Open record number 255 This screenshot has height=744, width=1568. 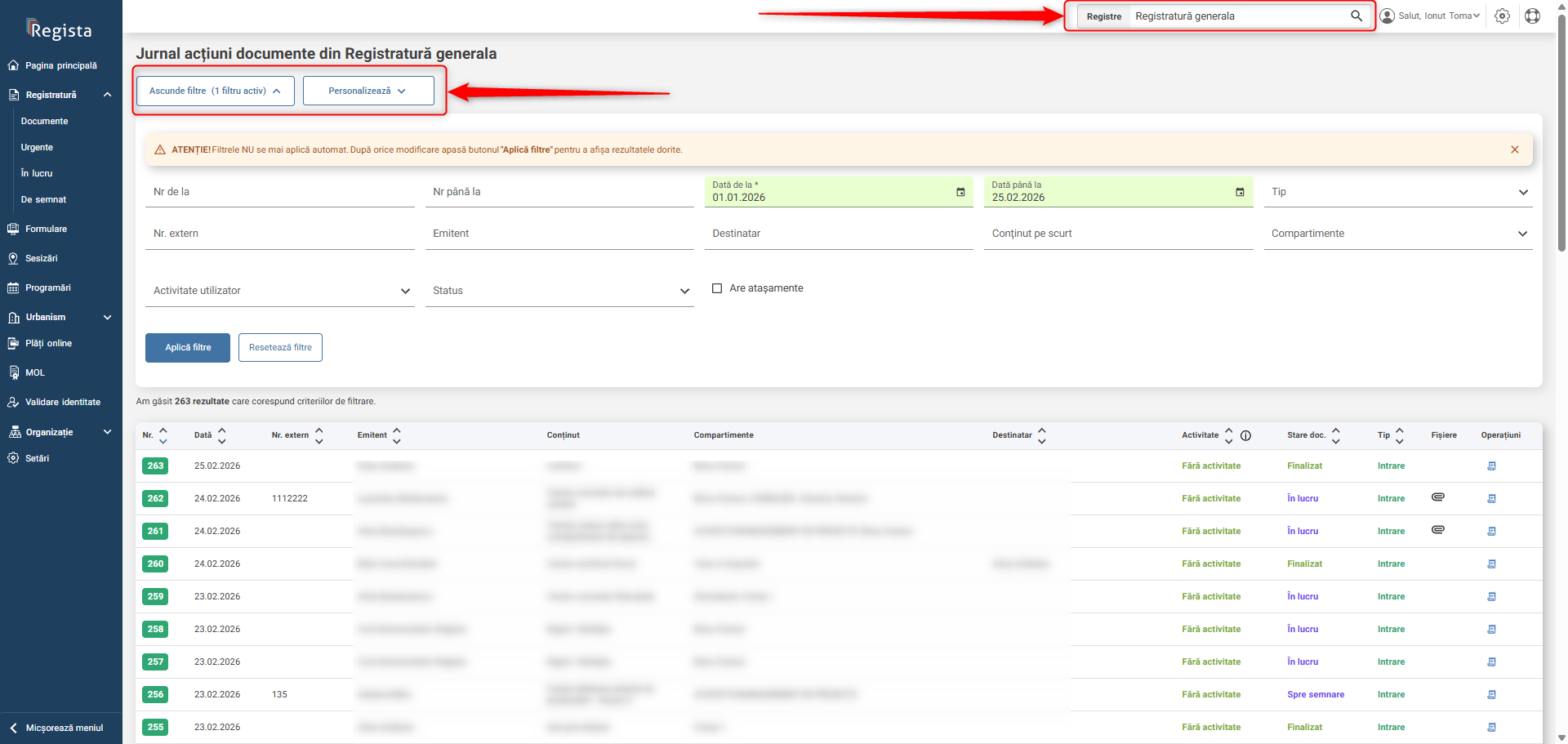click(155, 727)
